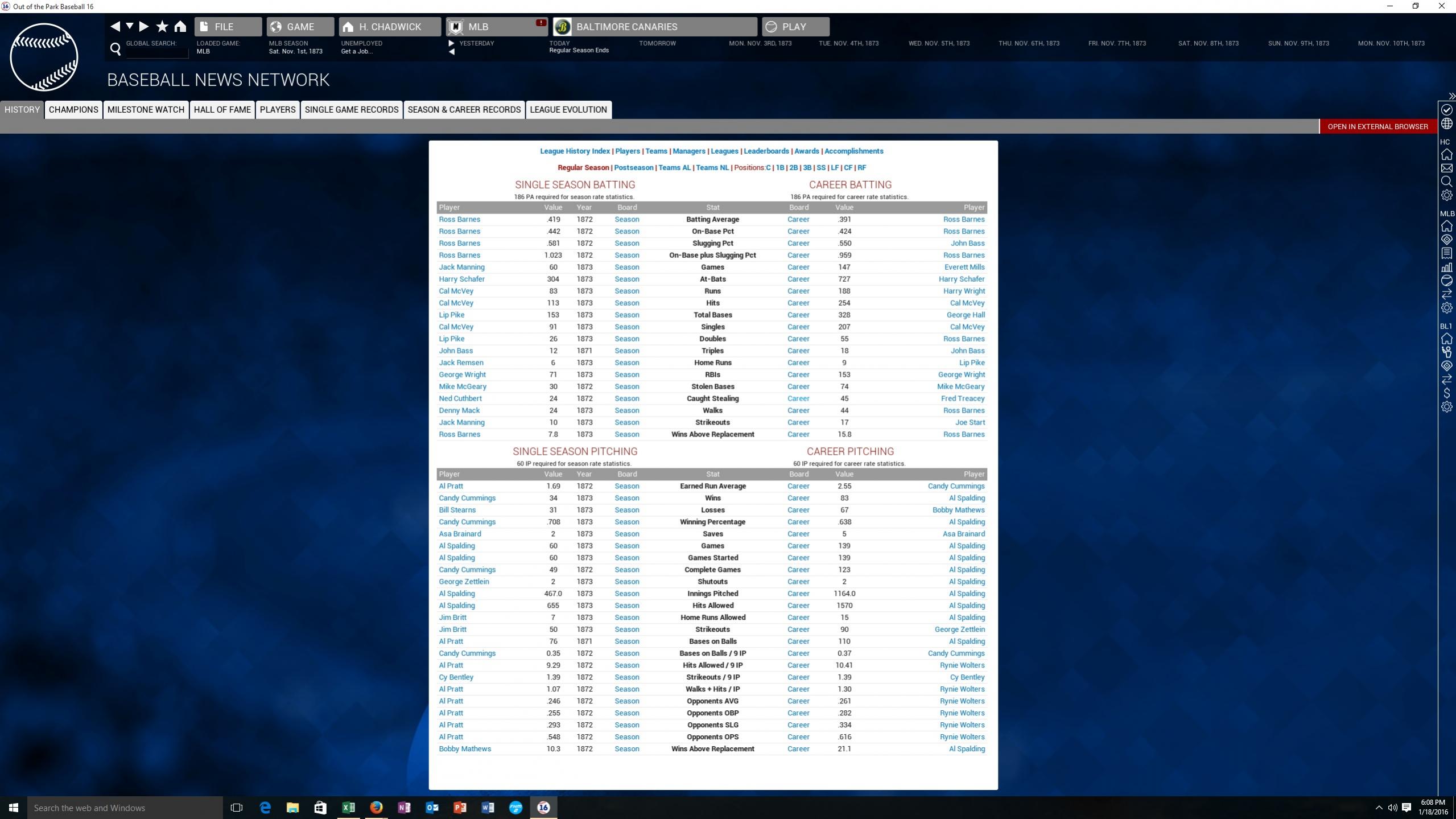The image size is (1456, 819).
Task: Click the Postseason records link
Action: (x=633, y=167)
